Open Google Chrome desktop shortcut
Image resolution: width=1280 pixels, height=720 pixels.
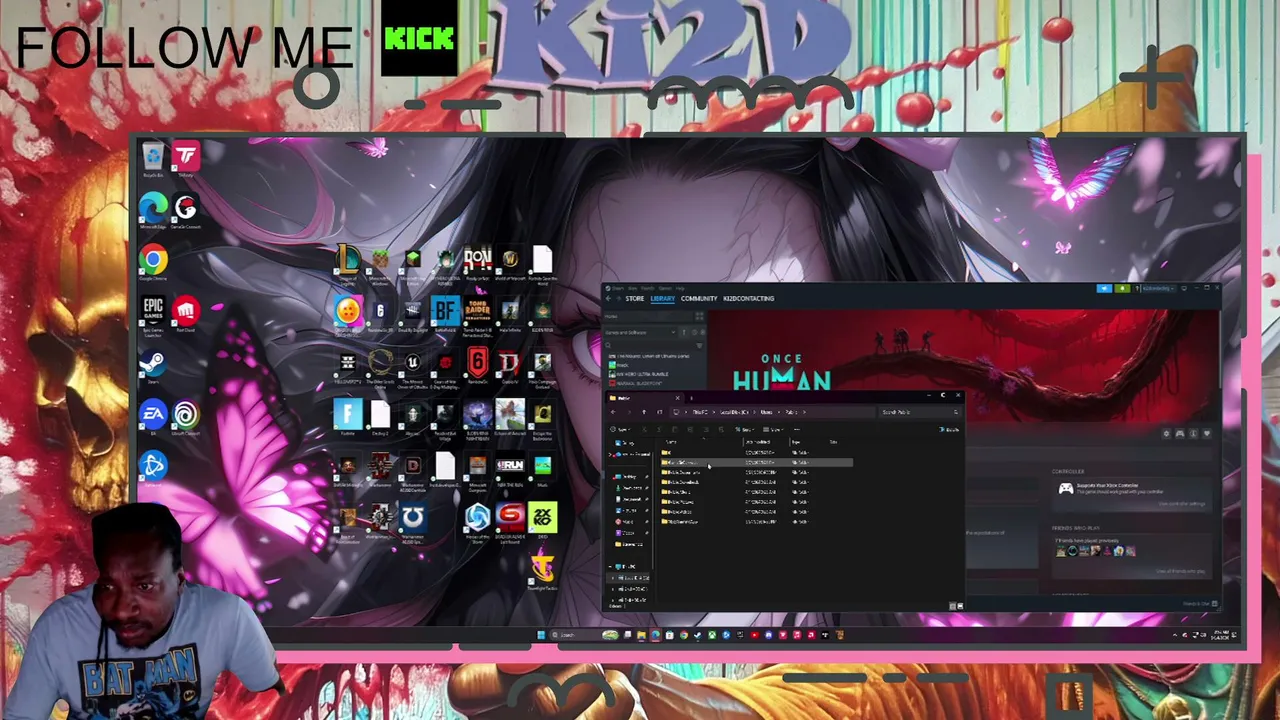pos(153,262)
